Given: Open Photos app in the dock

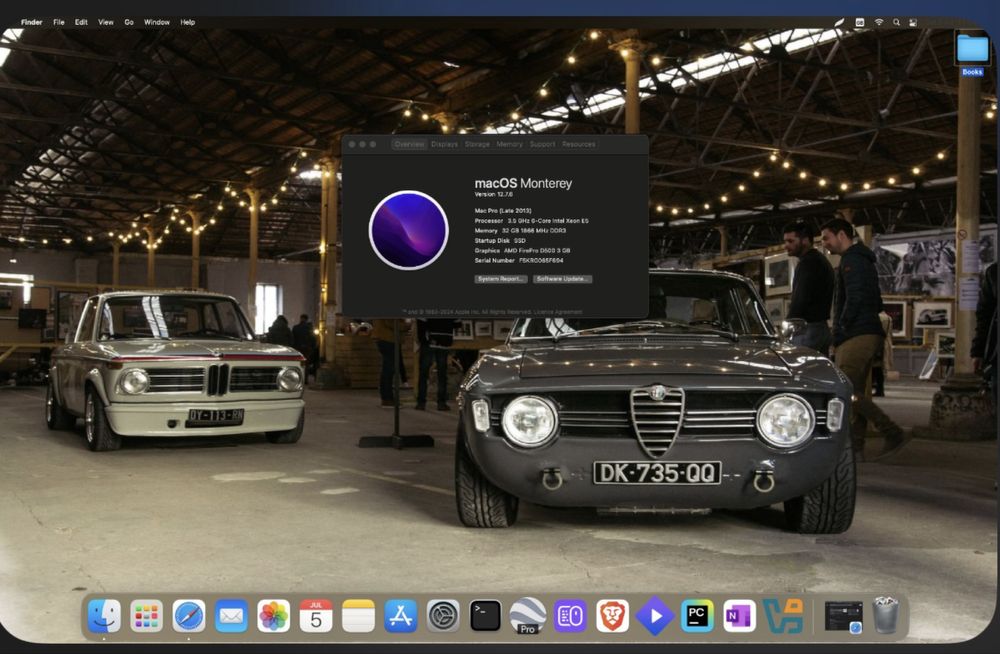Looking at the screenshot, I should pyautogui.click(x=274, y=615).
